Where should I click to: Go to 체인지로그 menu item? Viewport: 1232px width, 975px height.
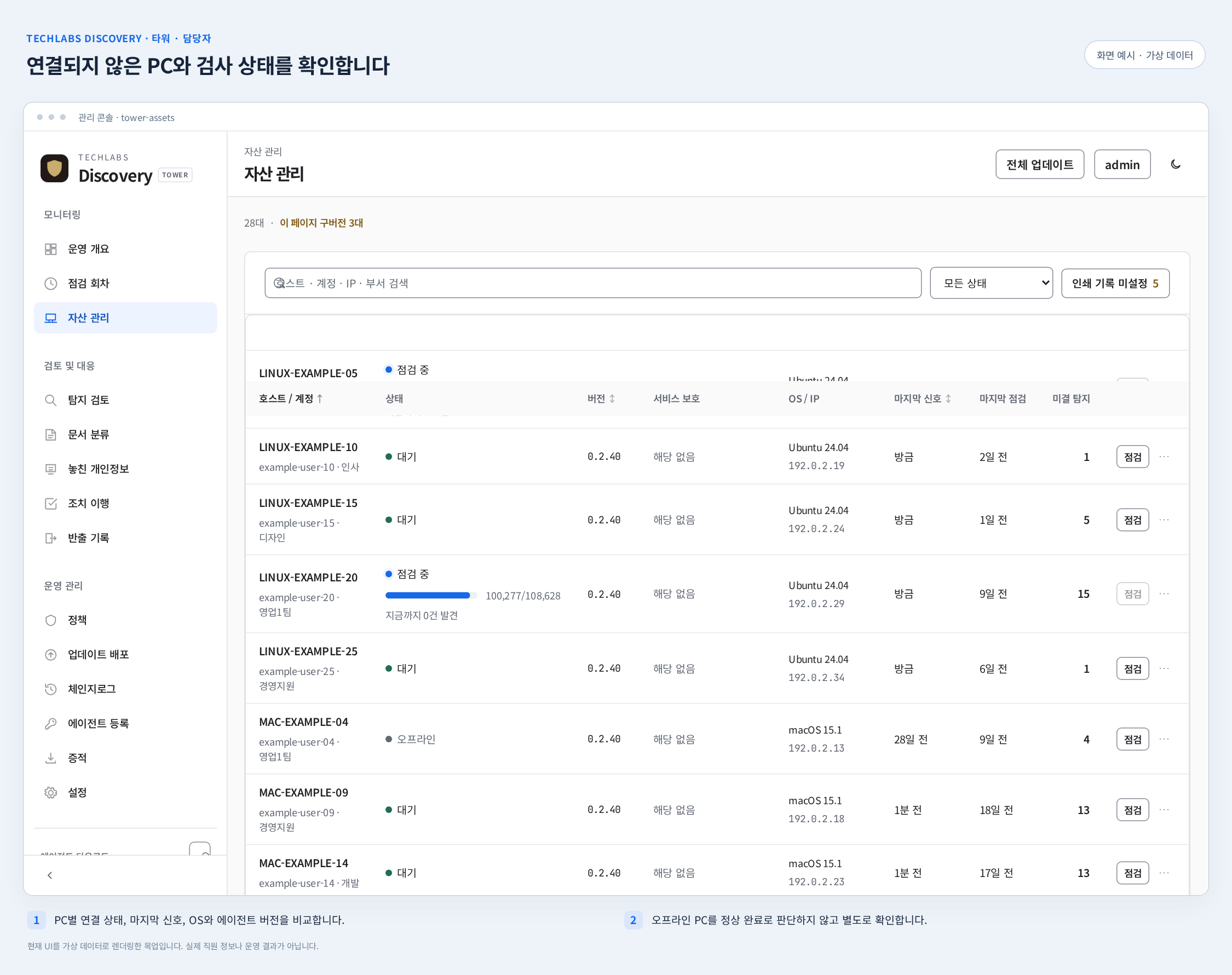pyautogui.click(x=125, y=689)
